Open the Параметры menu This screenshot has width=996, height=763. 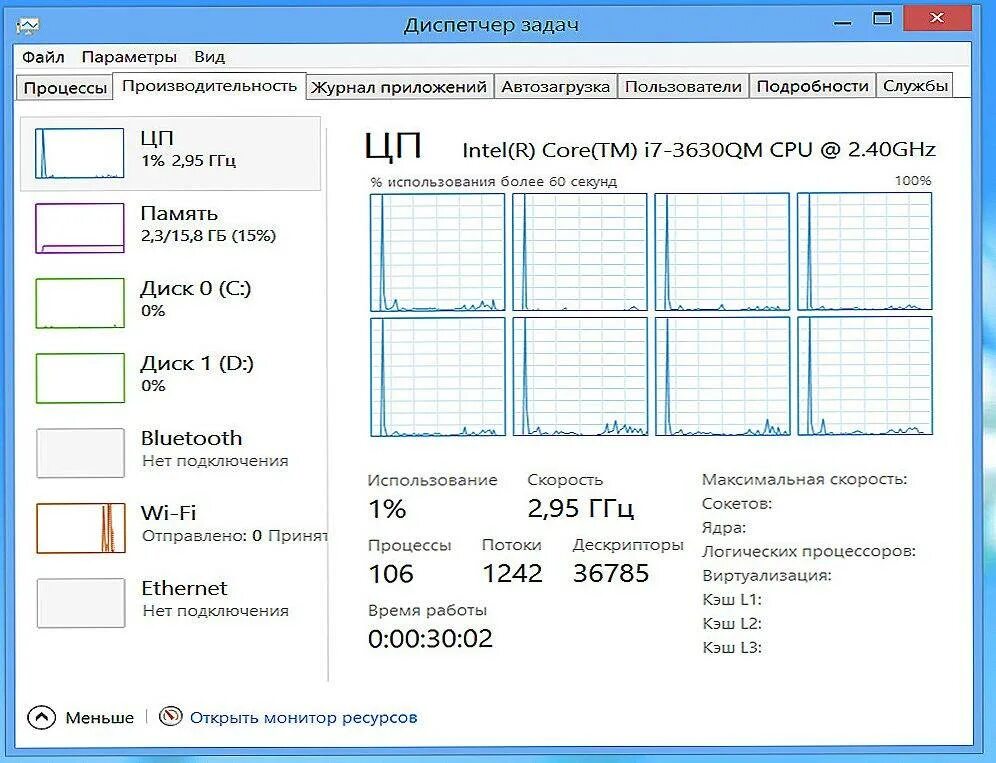pyautogui.click(x=129, y=57)
